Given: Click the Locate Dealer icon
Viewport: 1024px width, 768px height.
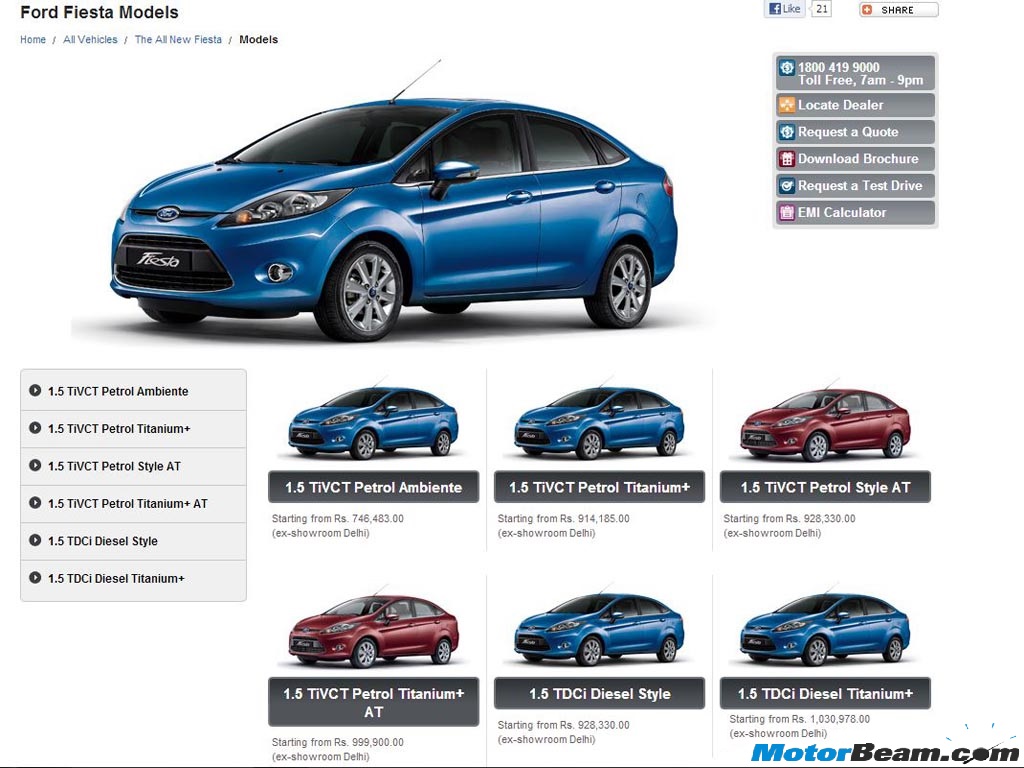Looking at the screenshot, I should coord(787,104).
